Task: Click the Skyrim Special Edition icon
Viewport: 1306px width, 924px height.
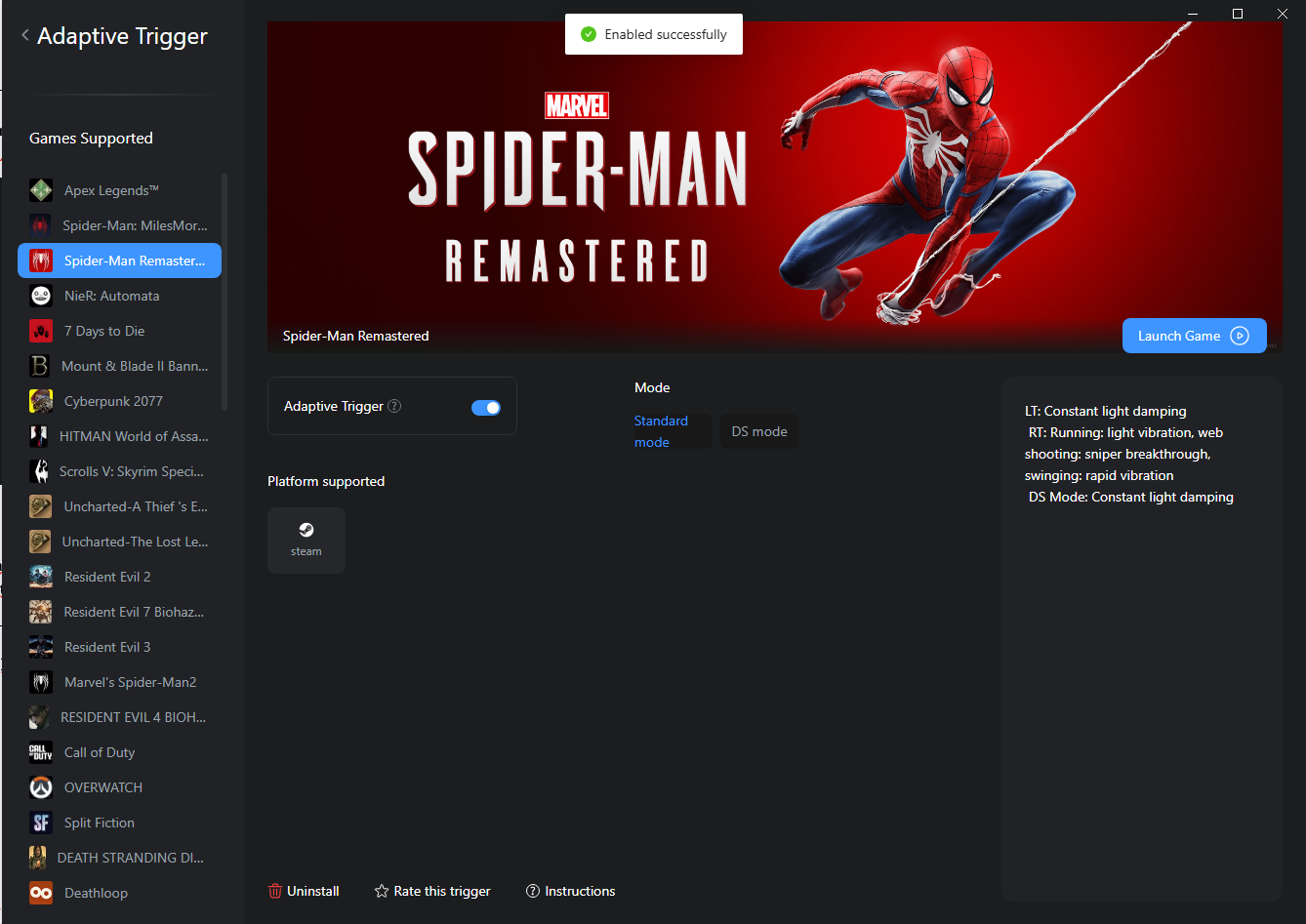Action: point(39,471)
